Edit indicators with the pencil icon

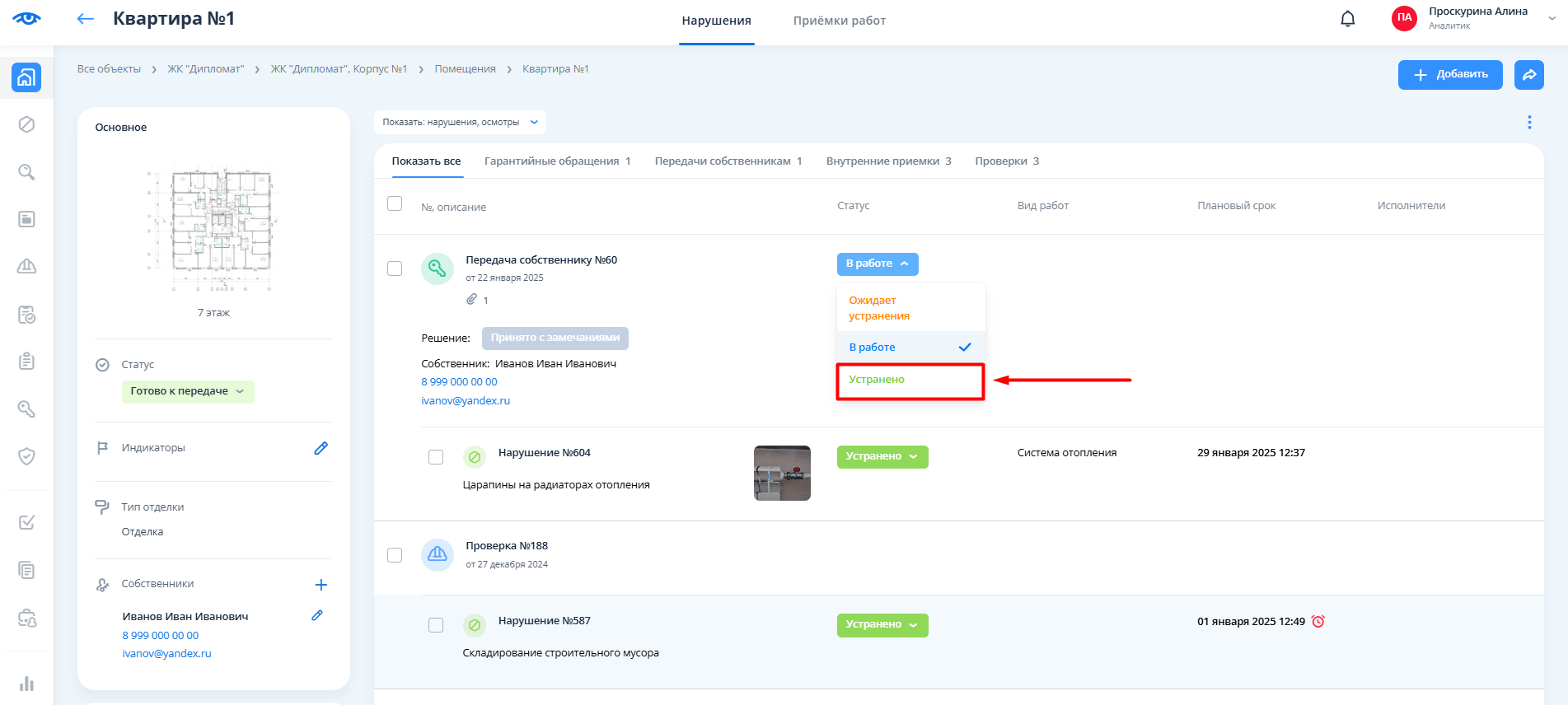[x=321, y=448]
